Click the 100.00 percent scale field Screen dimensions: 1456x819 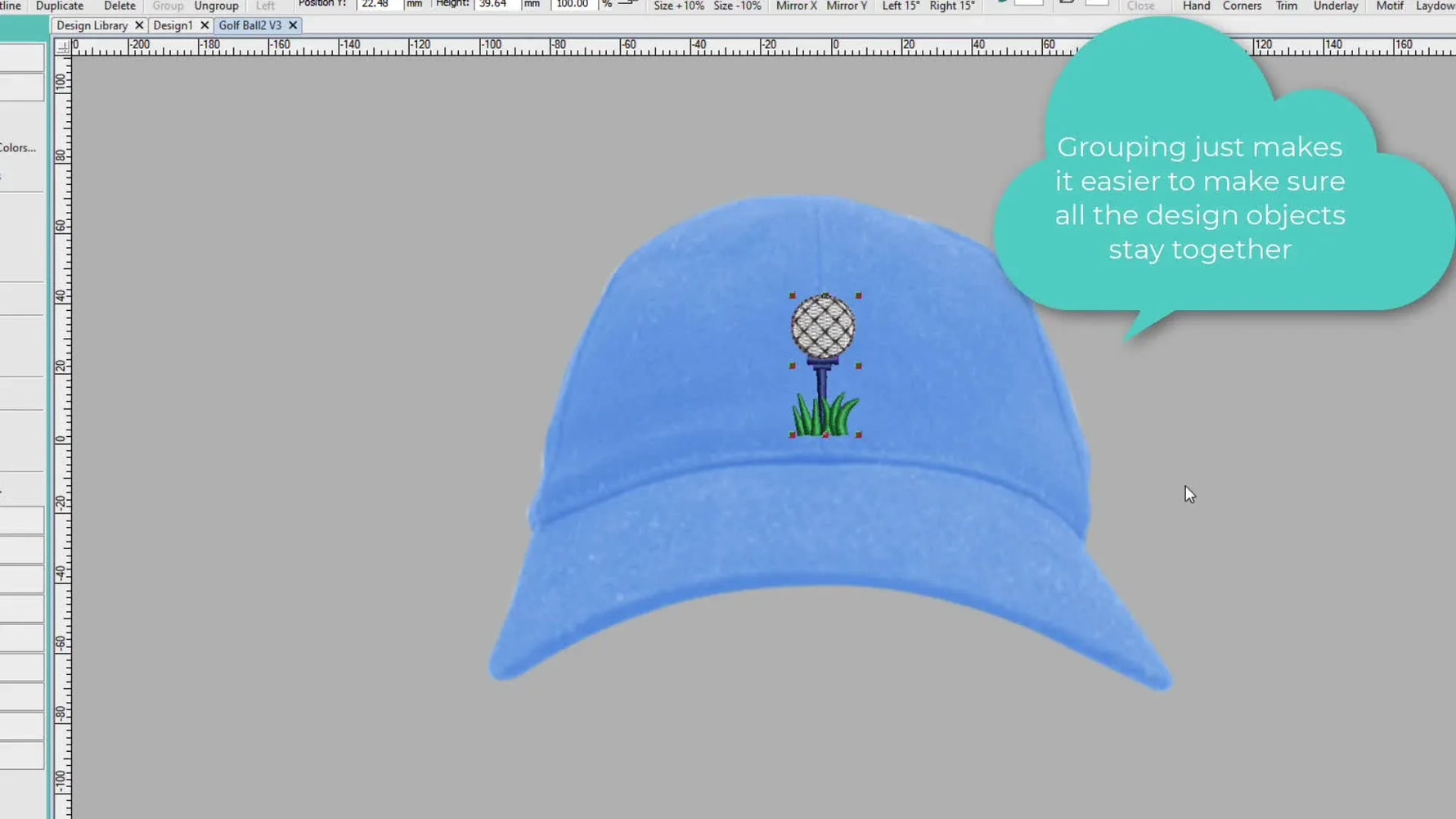[574, 4]
